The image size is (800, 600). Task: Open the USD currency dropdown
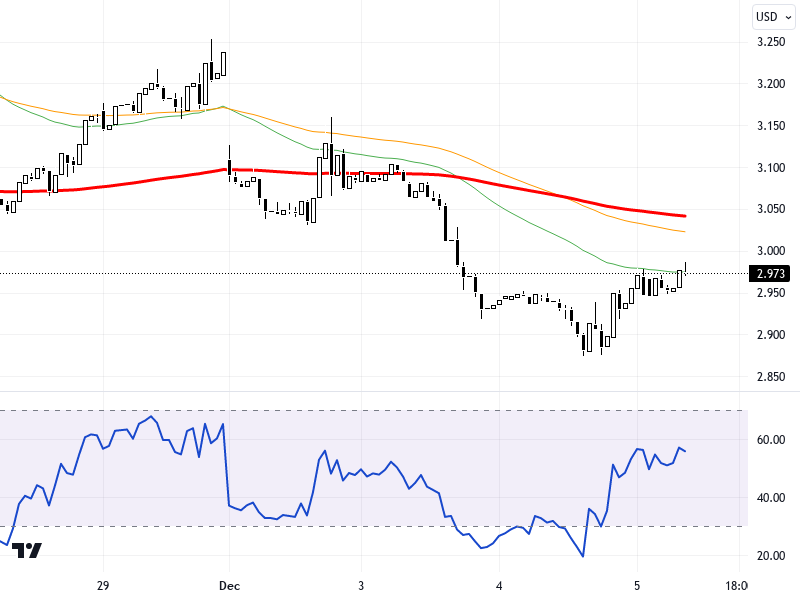coord(773,17)
